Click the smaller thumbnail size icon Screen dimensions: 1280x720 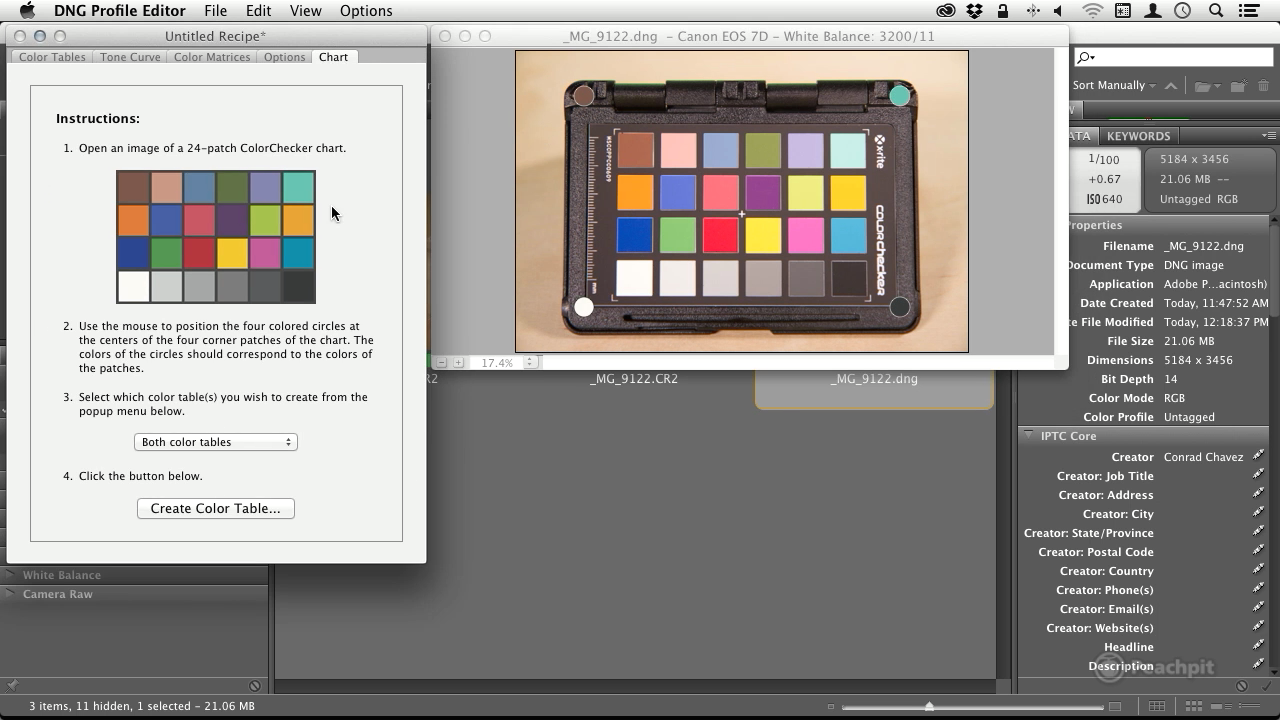(x=831, y=707)
